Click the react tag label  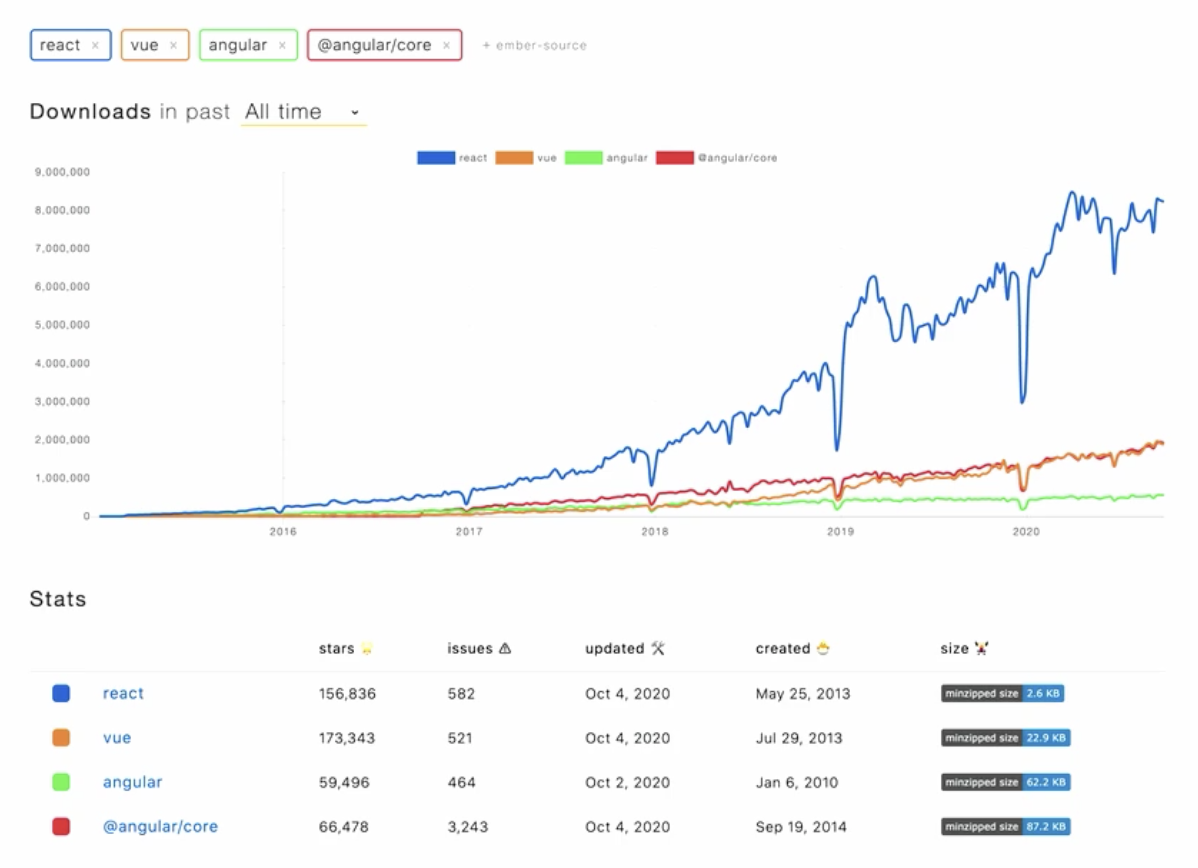point(60,46)
